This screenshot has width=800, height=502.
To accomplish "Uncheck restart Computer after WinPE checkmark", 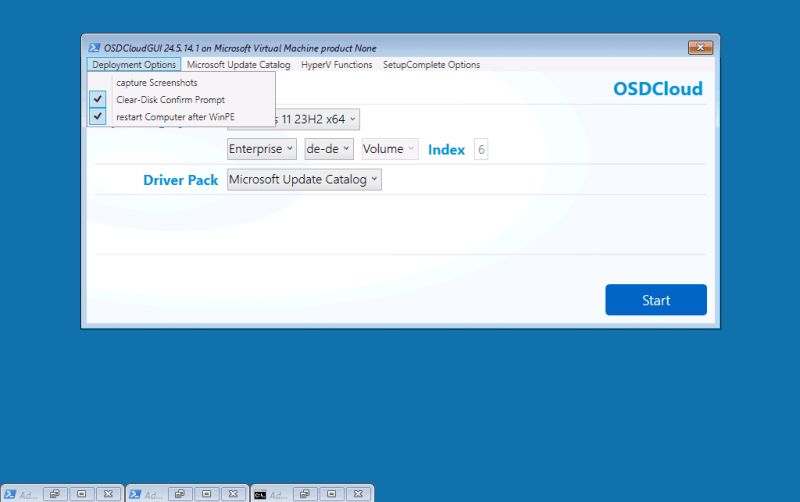I will click(x=97, y=116).
